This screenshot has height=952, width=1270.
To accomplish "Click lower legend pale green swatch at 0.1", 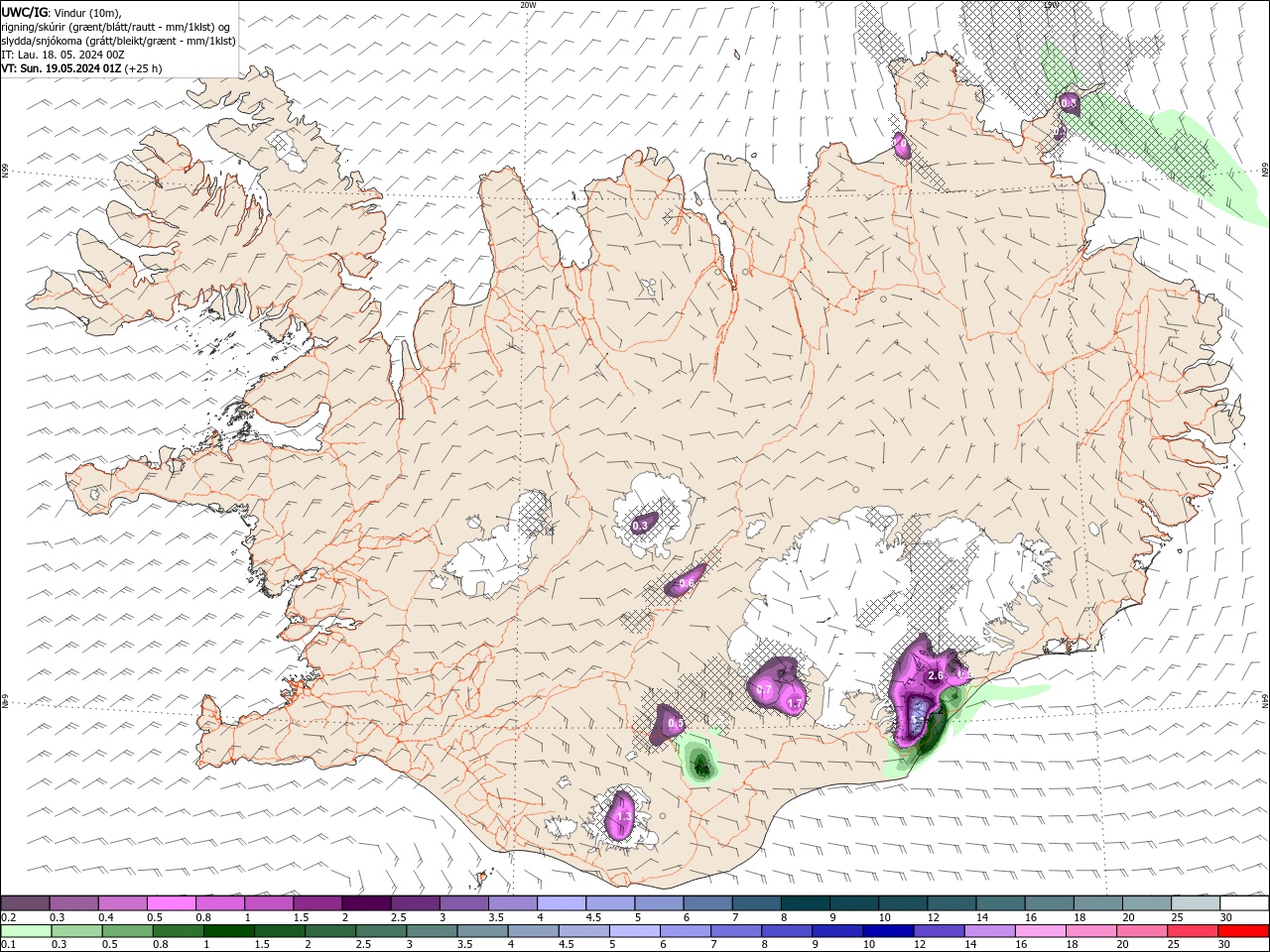I will [26, 931].
